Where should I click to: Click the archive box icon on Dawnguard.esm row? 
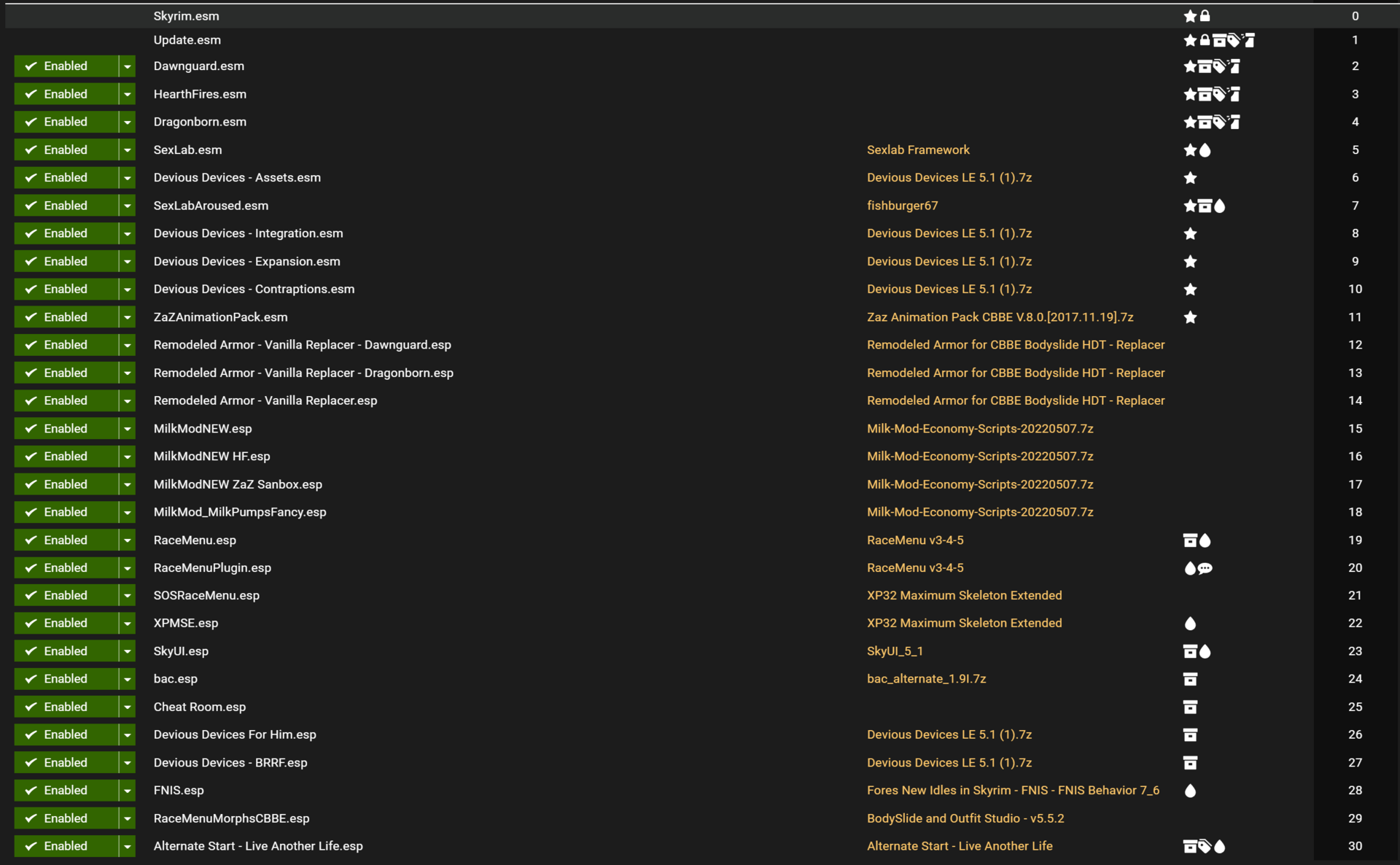coord(1205,66)
